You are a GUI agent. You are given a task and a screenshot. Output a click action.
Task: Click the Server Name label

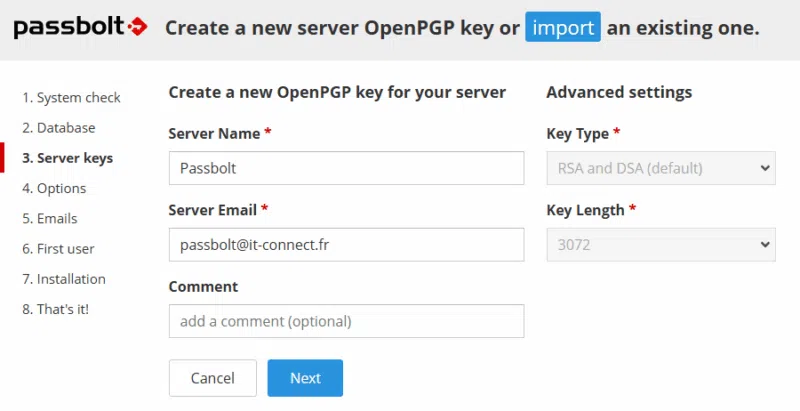[x=220, y=133]
